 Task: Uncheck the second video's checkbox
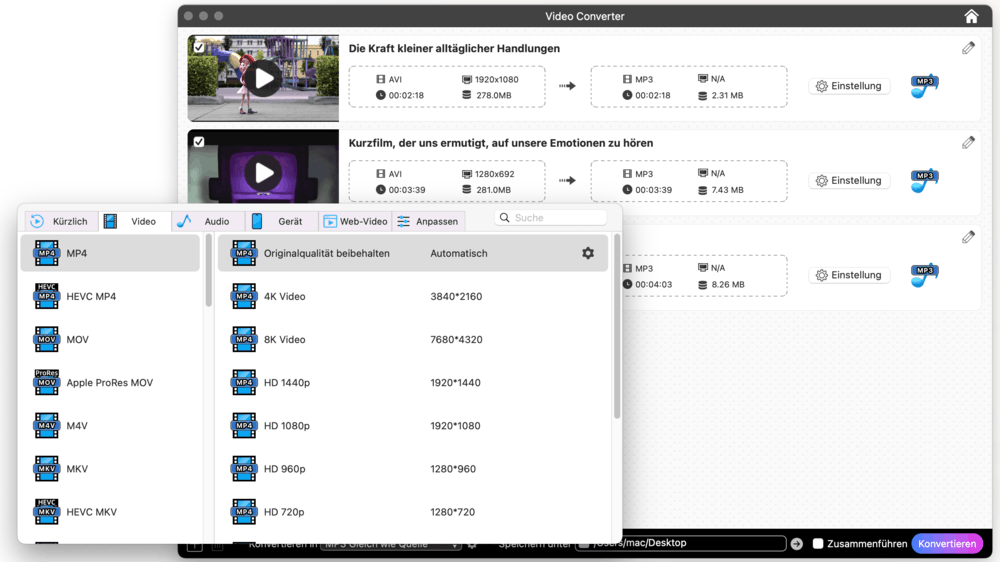tap(199, 142)
